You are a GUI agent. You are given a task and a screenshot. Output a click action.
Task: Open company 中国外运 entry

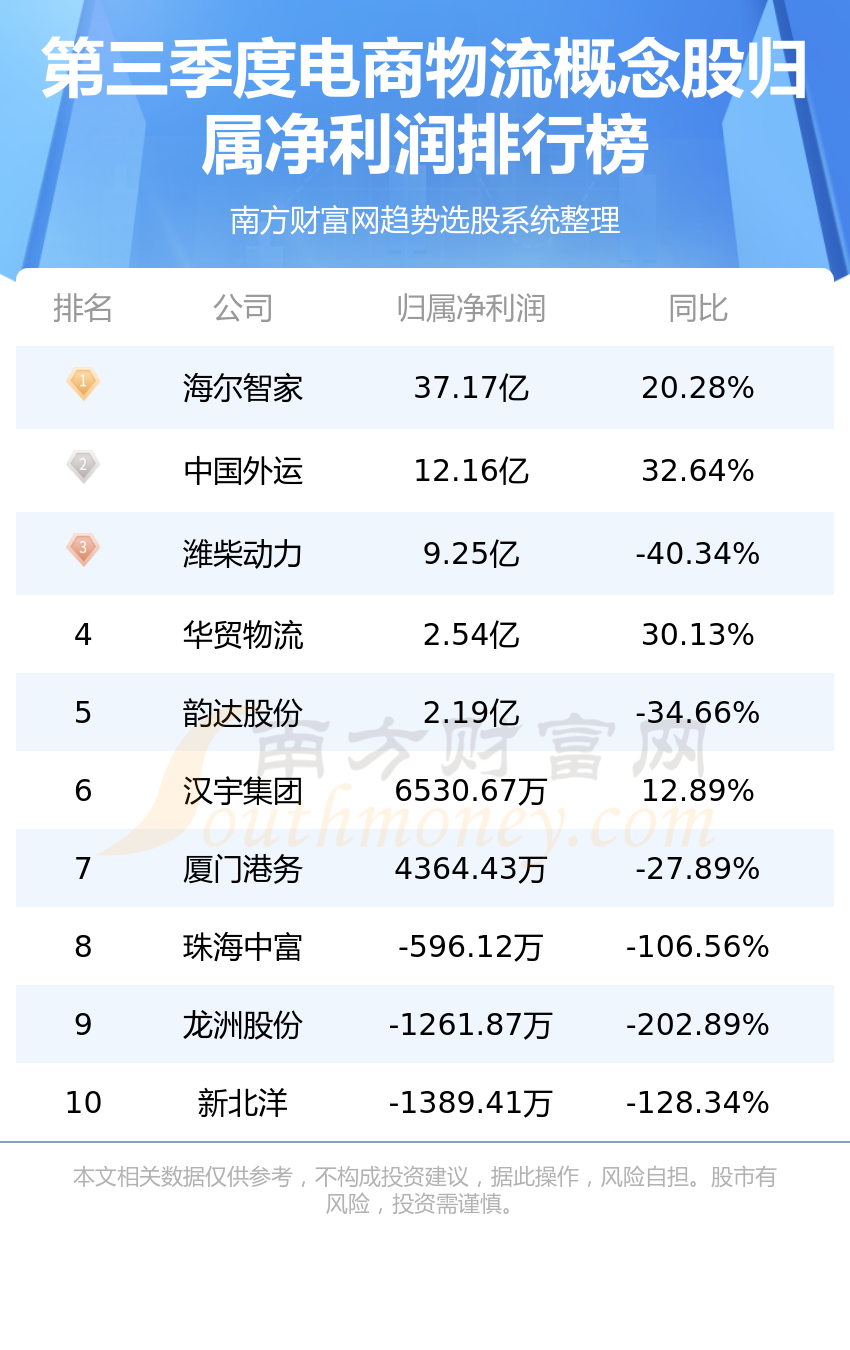point(243,471)
